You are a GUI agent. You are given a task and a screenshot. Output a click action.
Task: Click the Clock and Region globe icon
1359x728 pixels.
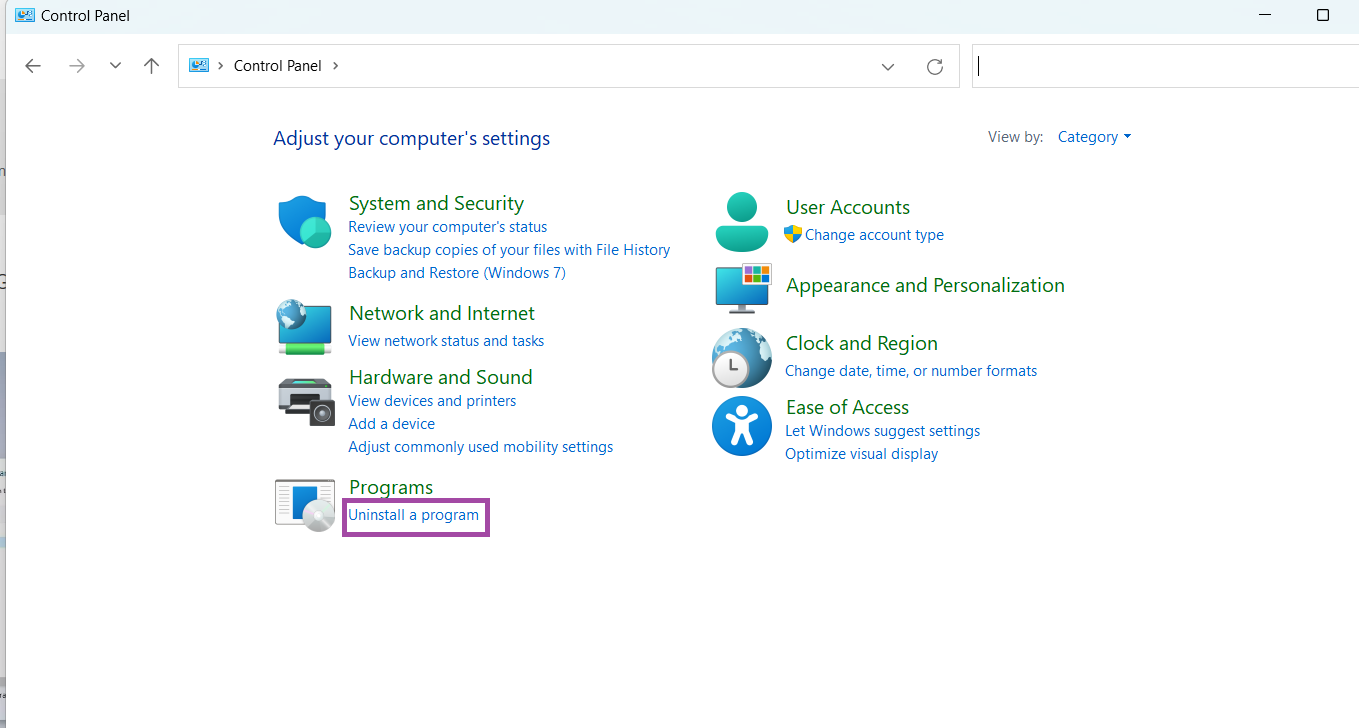(742, 358)
